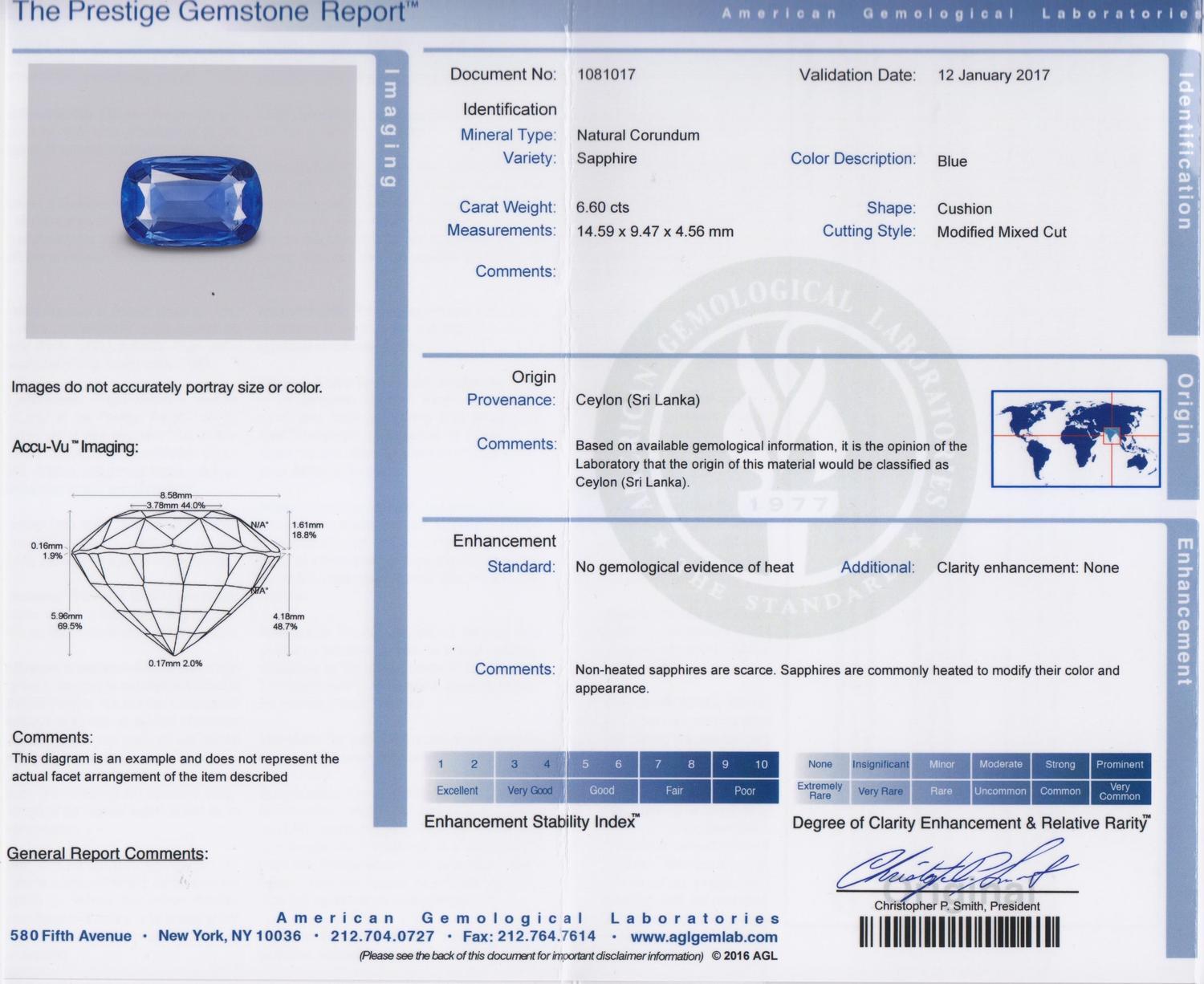Click the opinion-of-the-Laboratory origin comment

(771, 464)
